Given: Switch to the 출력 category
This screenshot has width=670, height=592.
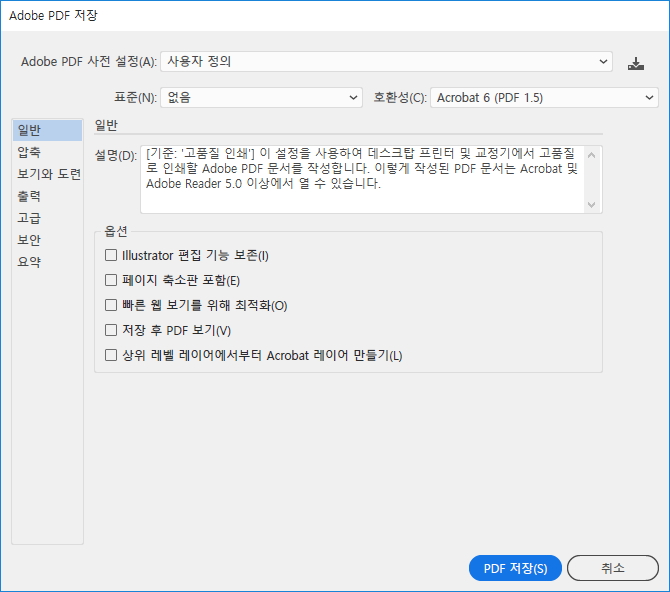Looking at the screenshot, I should [x=47, y=196].
